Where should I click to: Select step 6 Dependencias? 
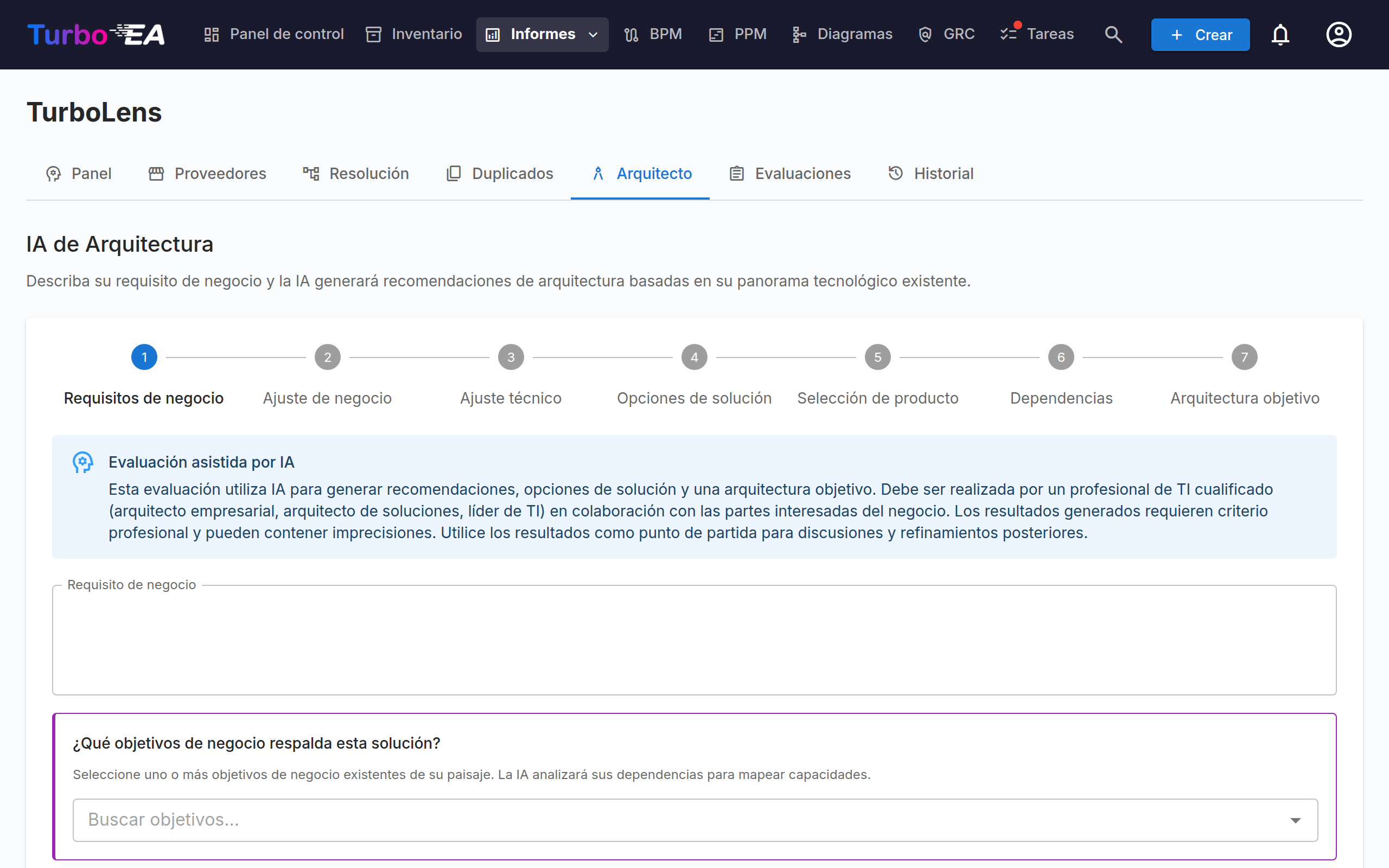[x=1061, y=375]
